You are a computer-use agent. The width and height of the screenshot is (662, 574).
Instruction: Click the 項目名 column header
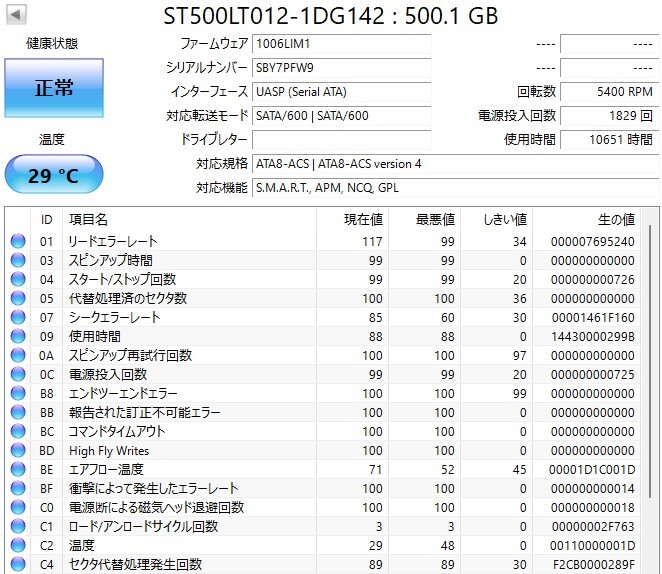coord(189,219)
